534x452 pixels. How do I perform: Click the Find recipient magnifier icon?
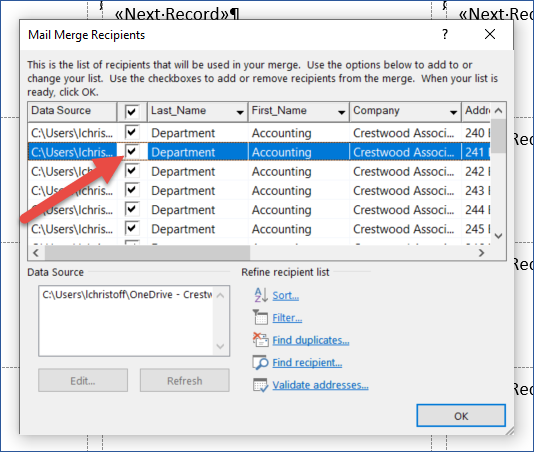pyautogui.click(x=261, y=362)
